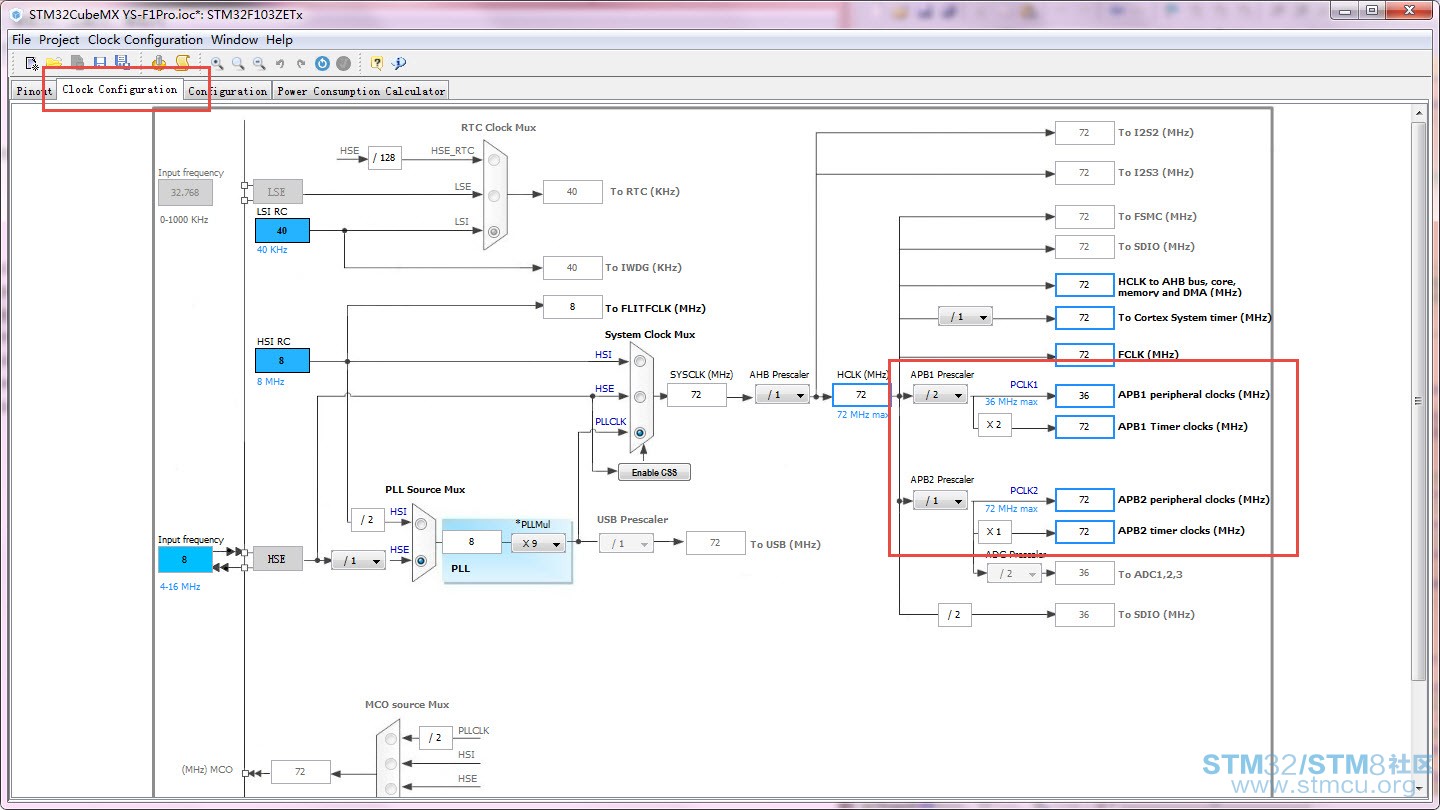Select PLLCLK in MCO source Mux
Screen dimensions: 1440x810
tap(391, 740)
